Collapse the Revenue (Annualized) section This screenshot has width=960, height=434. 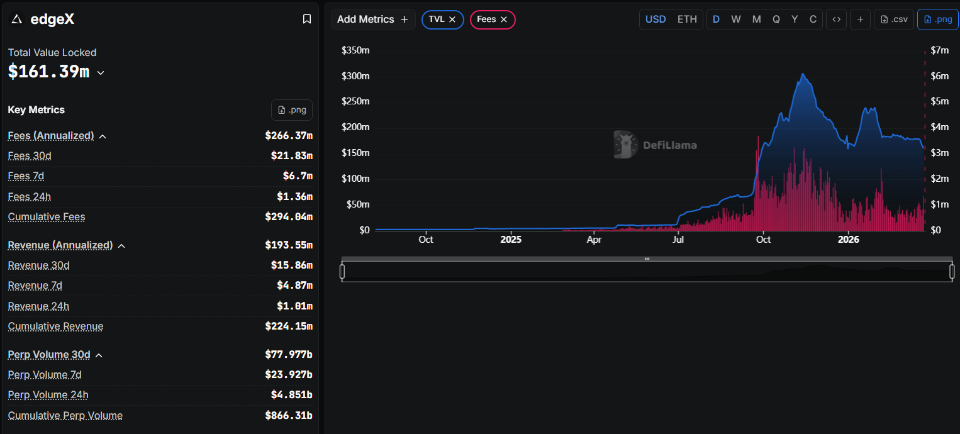122,246
